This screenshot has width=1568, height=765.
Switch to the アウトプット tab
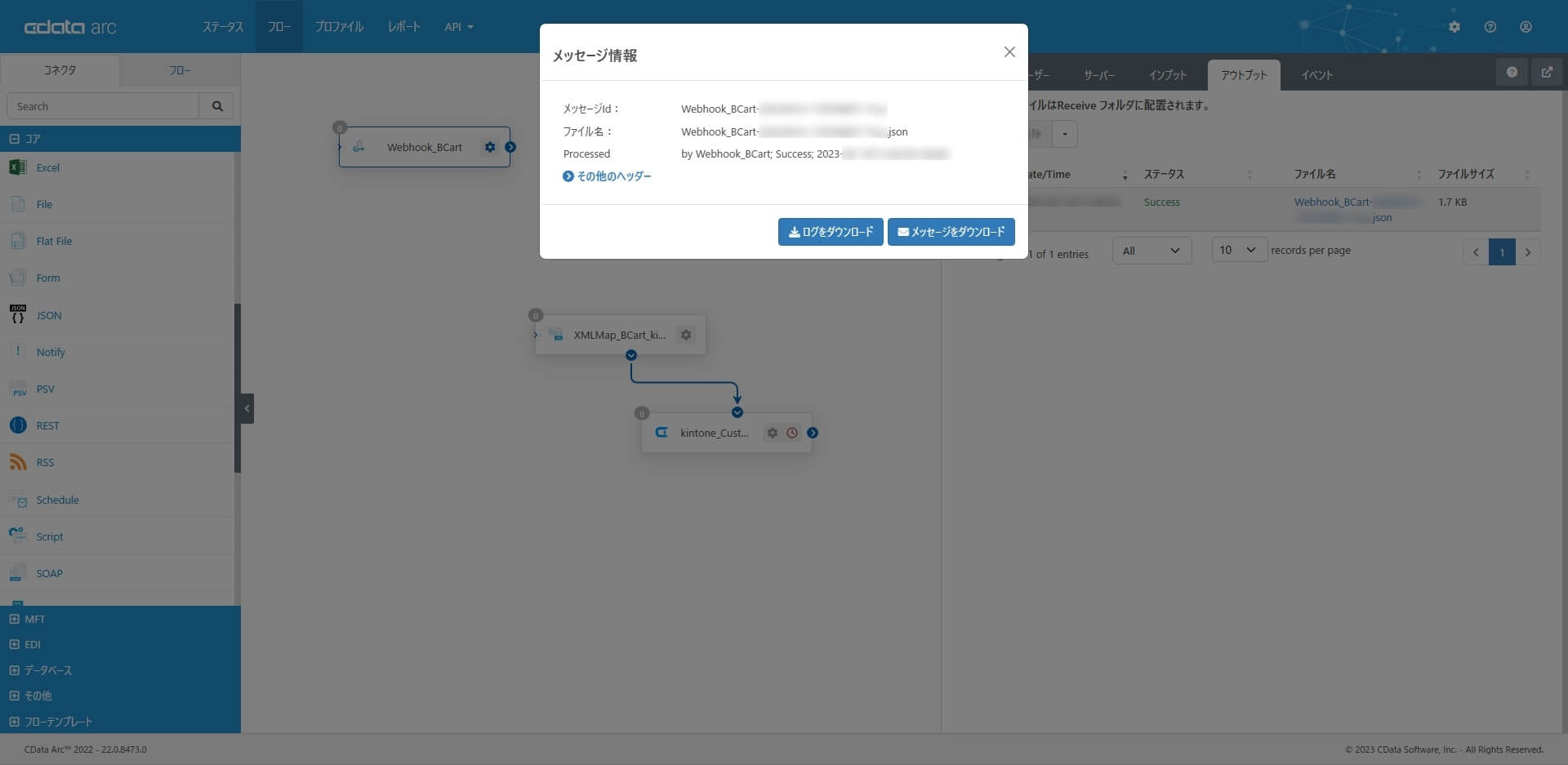(x=1244, y=75)
